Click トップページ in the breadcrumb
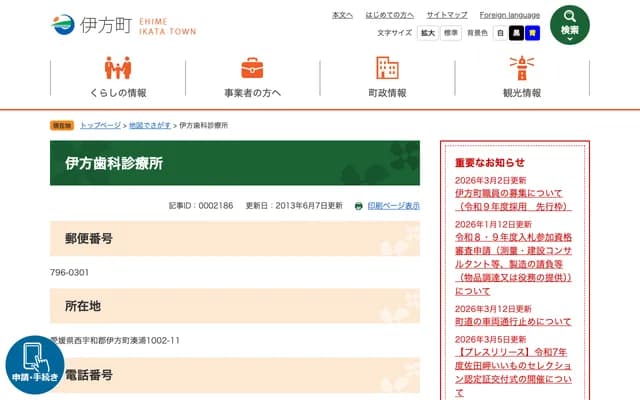 (x=100, y=125)
